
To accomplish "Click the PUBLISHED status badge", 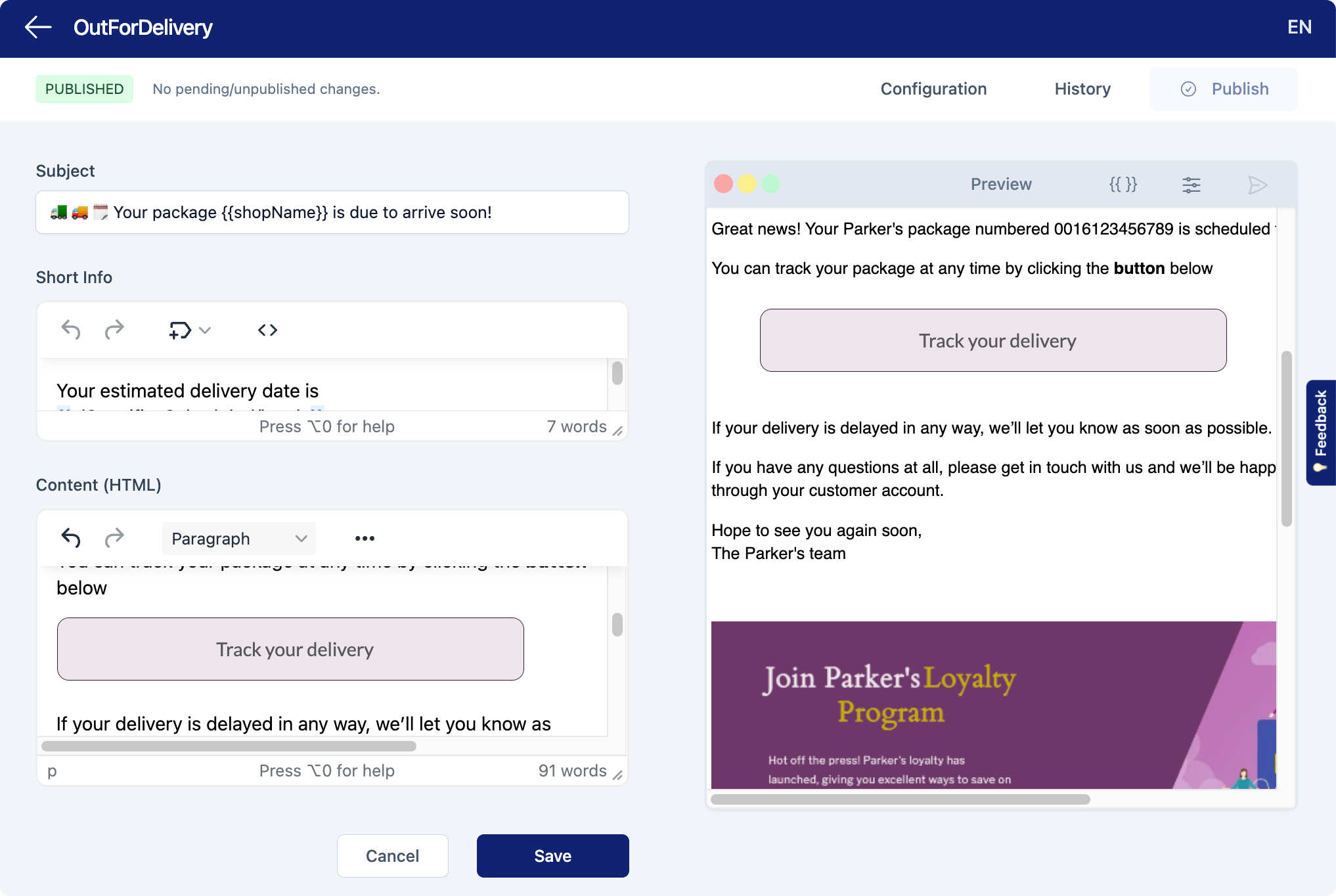I will tap(84, 89).
